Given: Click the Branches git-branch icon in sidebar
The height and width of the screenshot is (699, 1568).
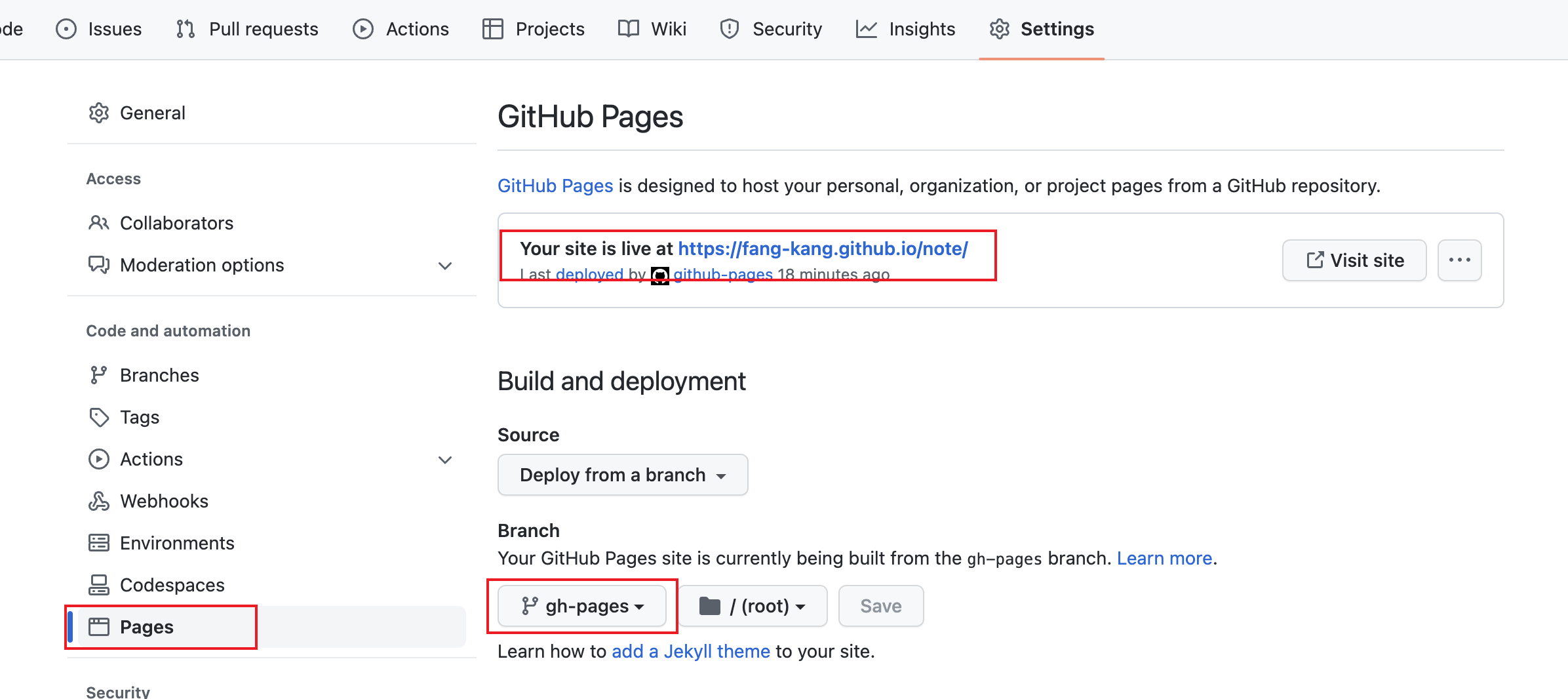Looking at the screenshot, I should click(x=99, y=375).
